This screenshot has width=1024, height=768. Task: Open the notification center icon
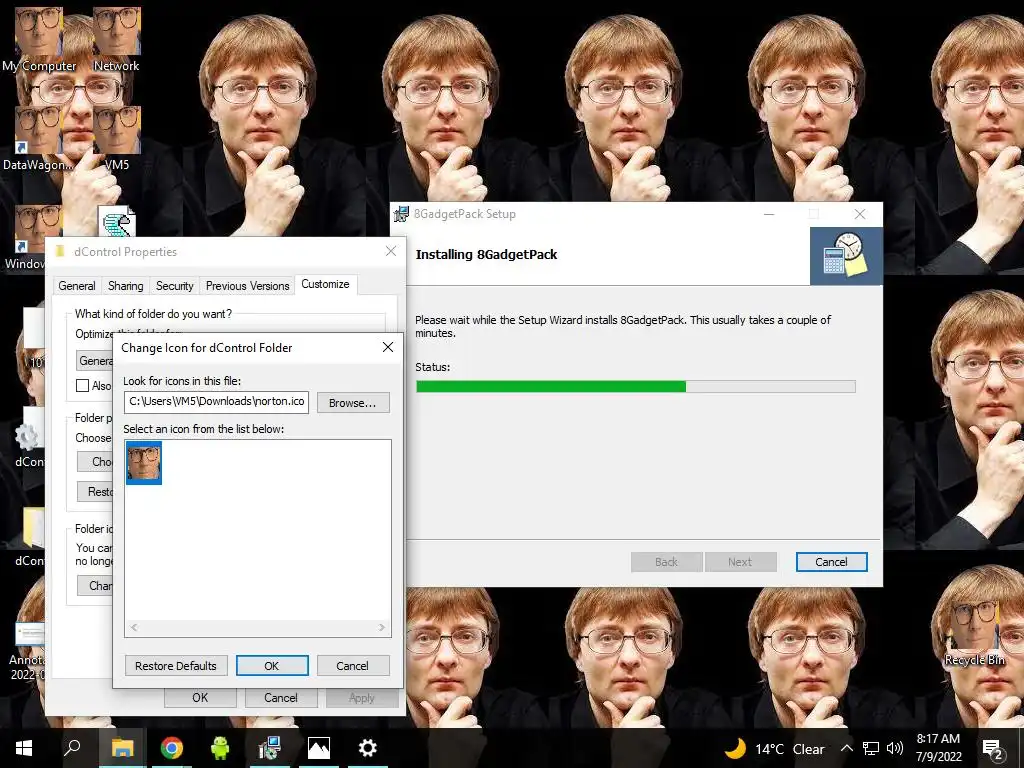pos(993,749)
